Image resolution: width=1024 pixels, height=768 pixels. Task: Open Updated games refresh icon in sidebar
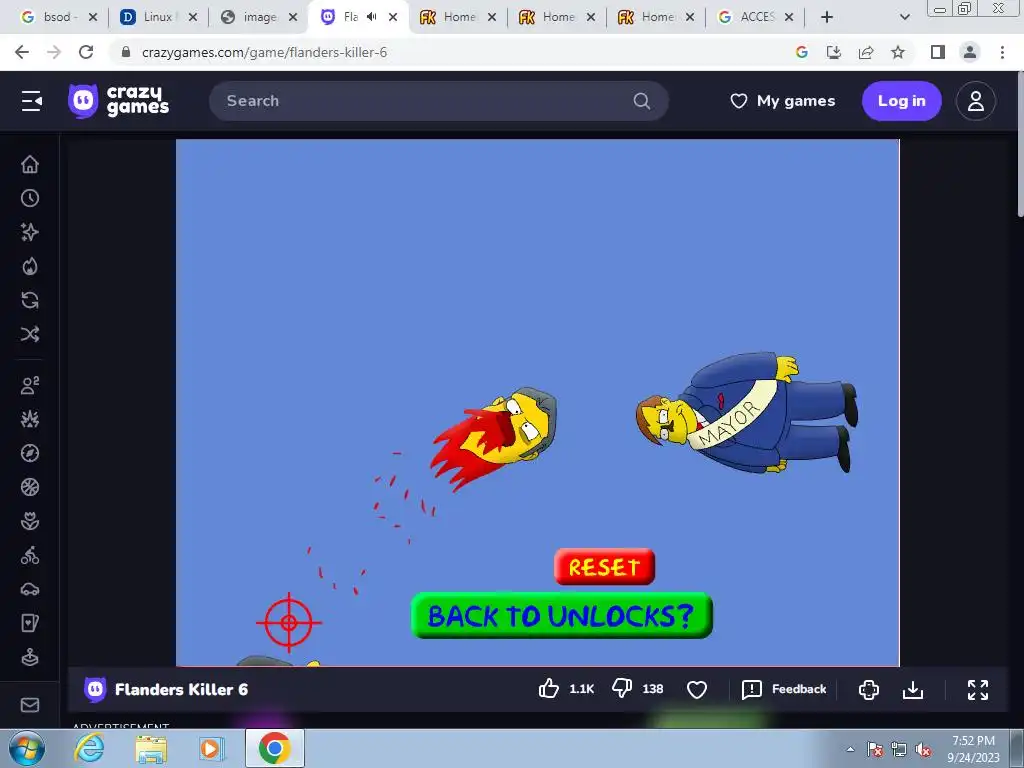tap(30, 300)
